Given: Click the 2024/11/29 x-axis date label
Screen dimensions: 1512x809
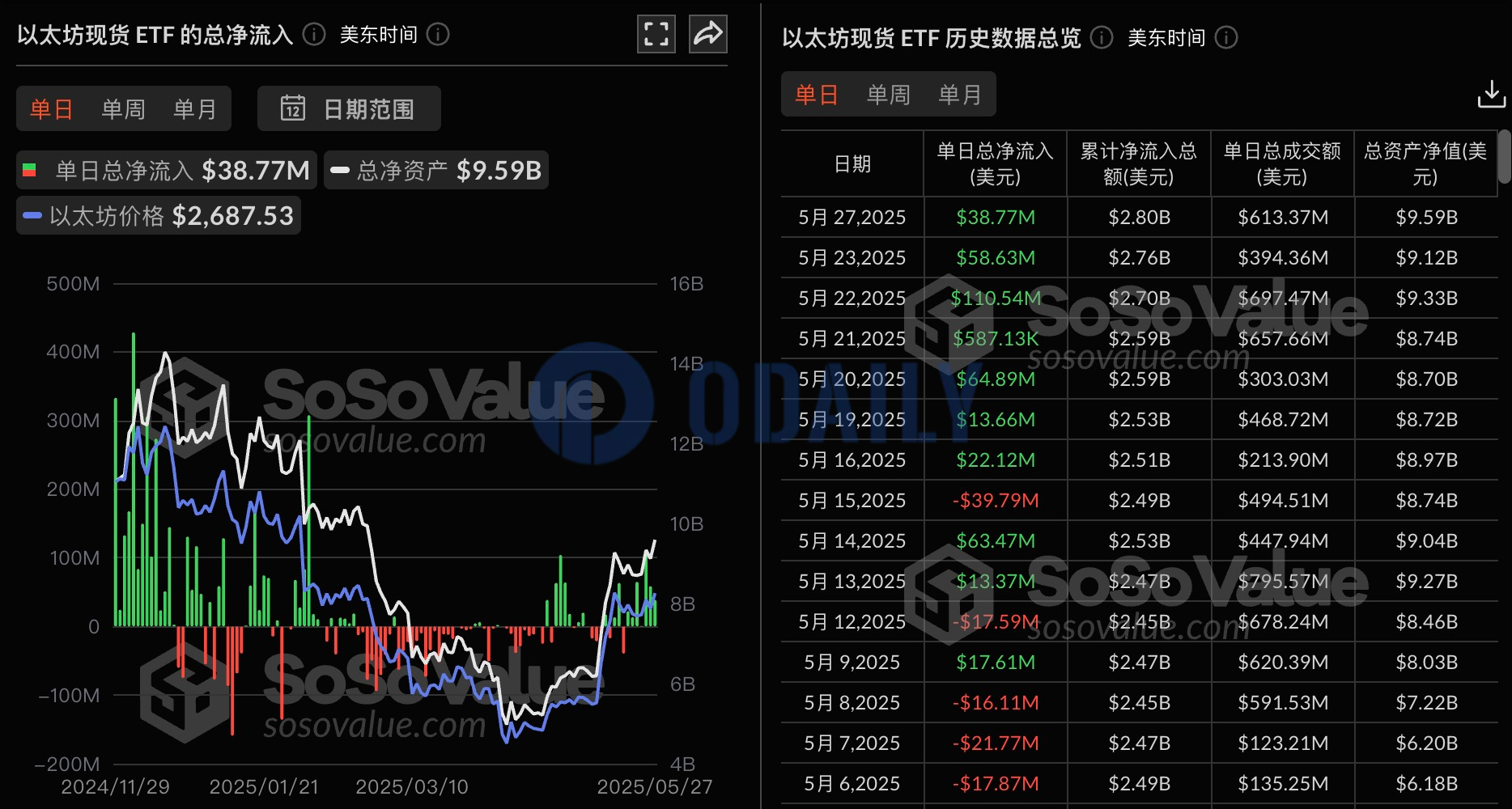Looking at the screenshot, I should [x=116, y=786].
